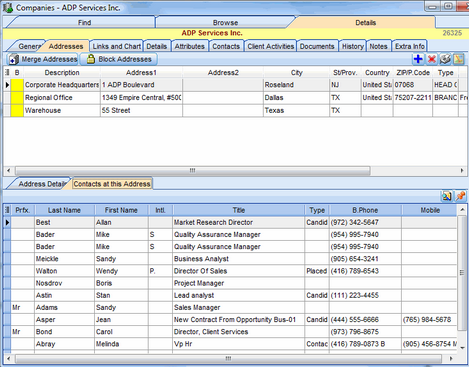
Task: Click right arrow of address grid scrollbar
Action: [x=462, y=171]
